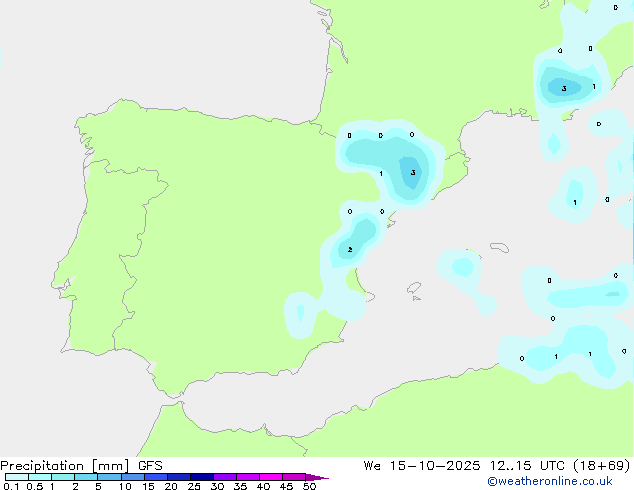The height and width of the screenshot is (490, 634).
Task: Select the legend swatch between 35 and 40
Action: tap(248, 477)
